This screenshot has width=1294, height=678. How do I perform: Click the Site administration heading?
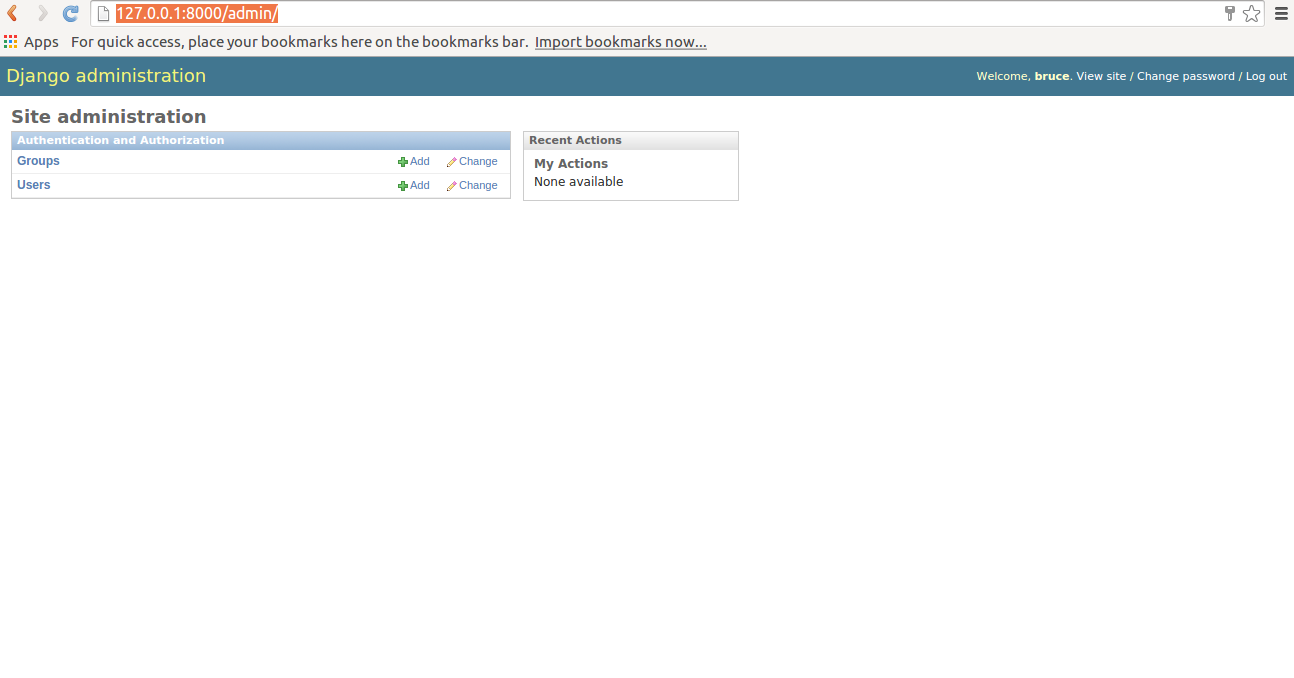click(x=109, y=117)
